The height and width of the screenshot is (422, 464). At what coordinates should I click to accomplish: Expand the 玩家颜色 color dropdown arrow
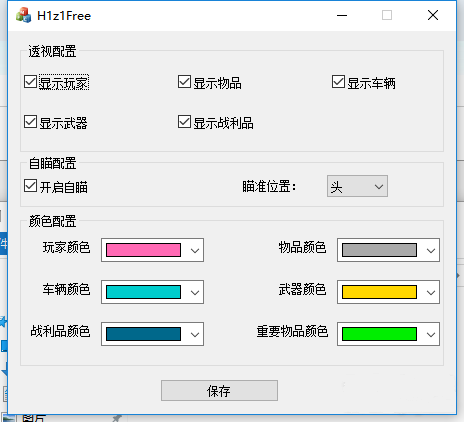[195, 250]
